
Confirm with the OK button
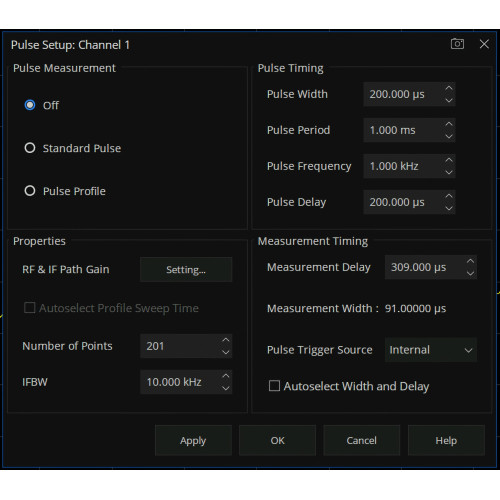(x=277, y=440)
